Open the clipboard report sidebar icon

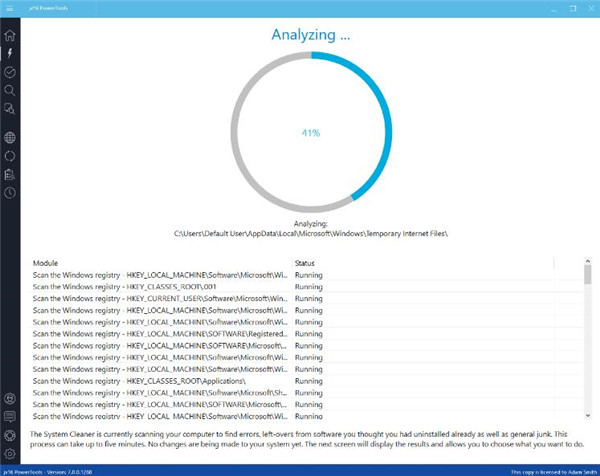[x=10, y=174]
